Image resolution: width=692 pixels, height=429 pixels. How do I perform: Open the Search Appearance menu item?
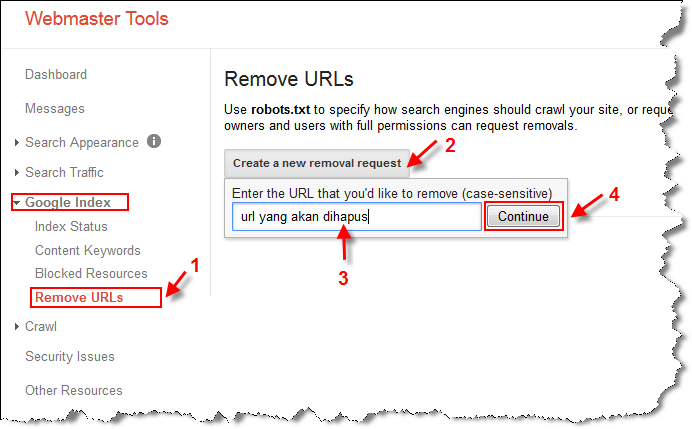(82, 143)
